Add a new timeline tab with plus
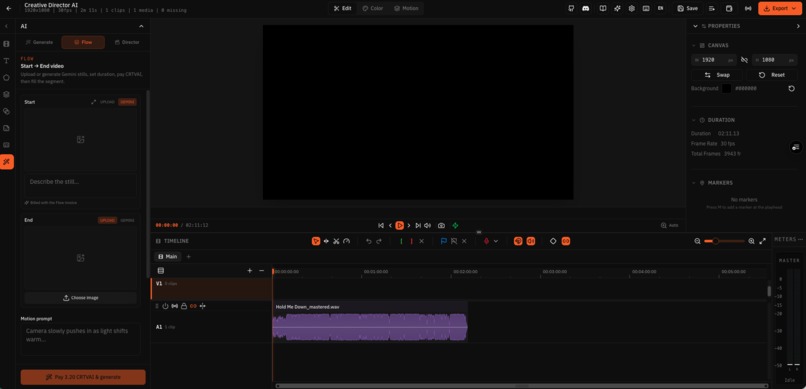This screenshot has width=806, height=389. (x=188, y=256)
